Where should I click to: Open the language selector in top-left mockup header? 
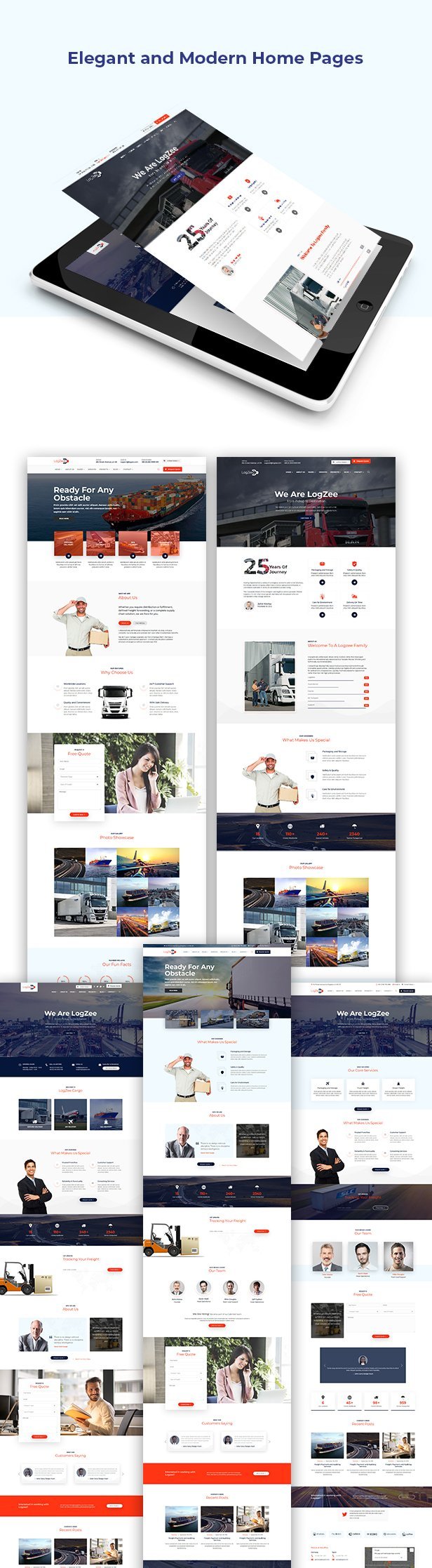pyautogui.click(x=171, y=461)
